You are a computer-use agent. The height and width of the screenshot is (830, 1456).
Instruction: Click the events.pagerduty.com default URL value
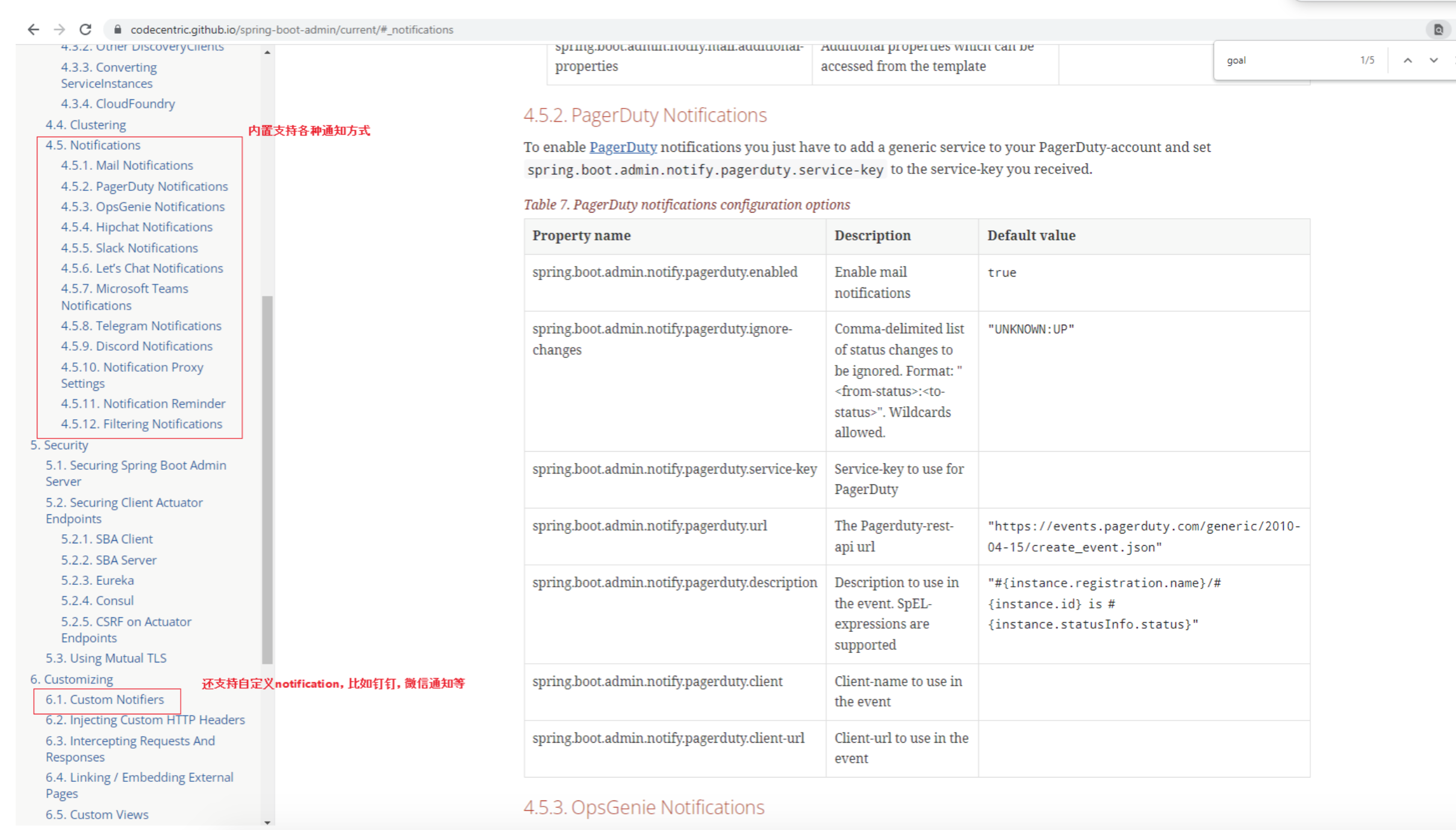(x=1143, y=537)
